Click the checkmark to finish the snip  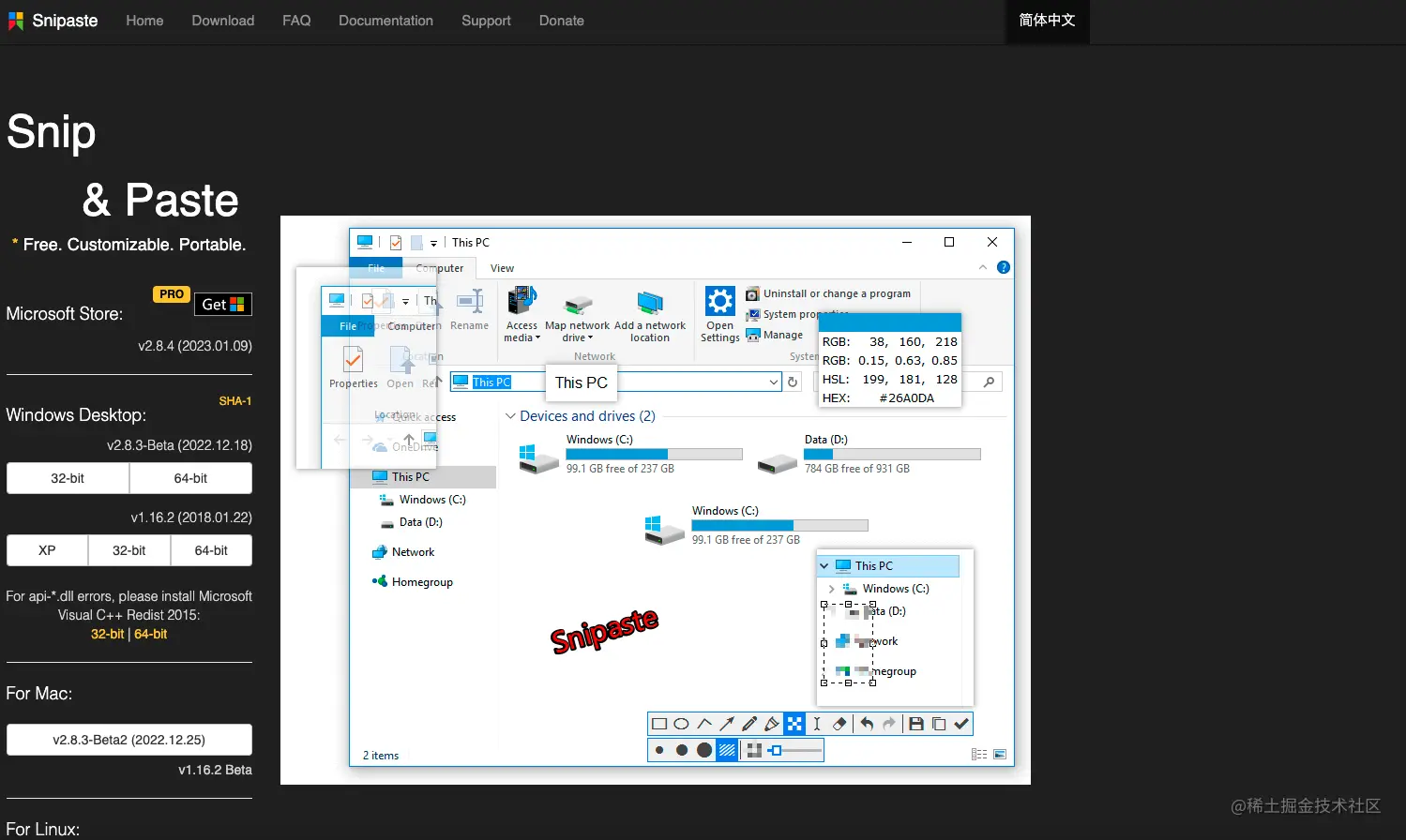point(961,724)
